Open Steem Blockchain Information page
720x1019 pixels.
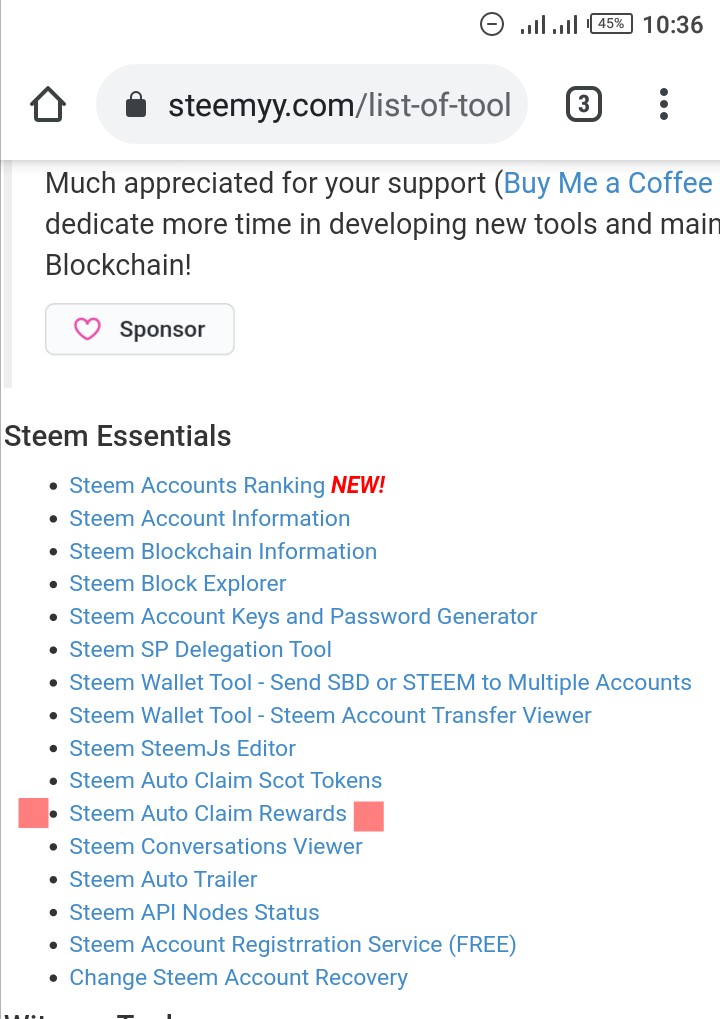tap(222, 552)
